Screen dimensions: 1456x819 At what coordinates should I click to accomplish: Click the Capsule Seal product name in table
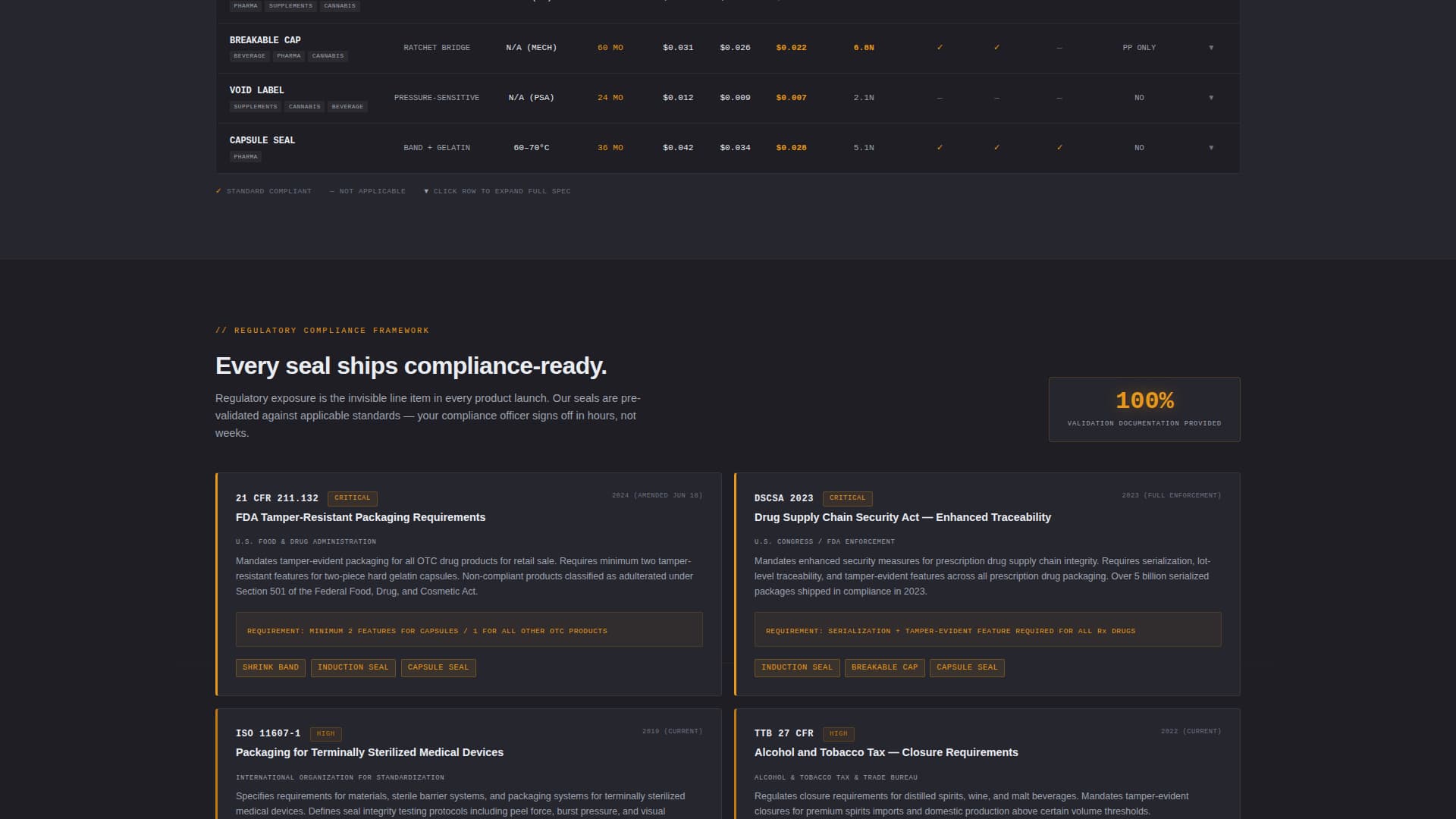point(262,140)
